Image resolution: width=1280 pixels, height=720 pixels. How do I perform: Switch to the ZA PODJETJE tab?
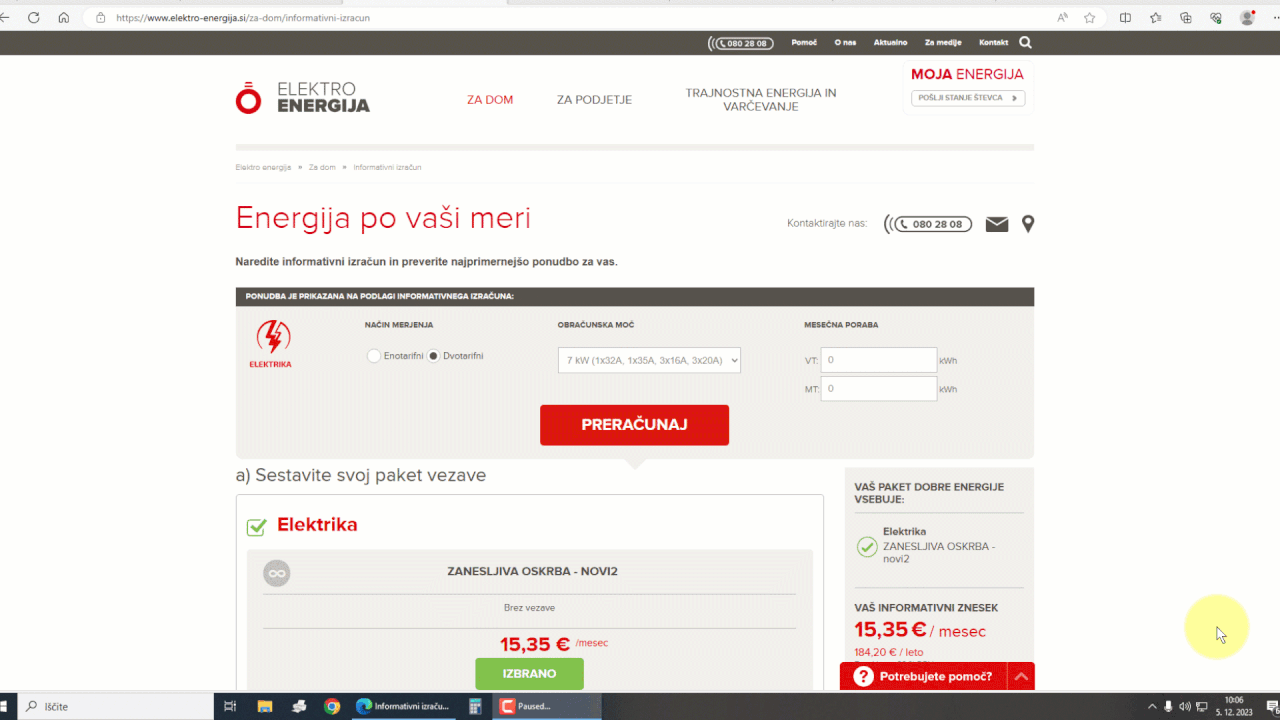pyautogui.click(x=594, y=99)
